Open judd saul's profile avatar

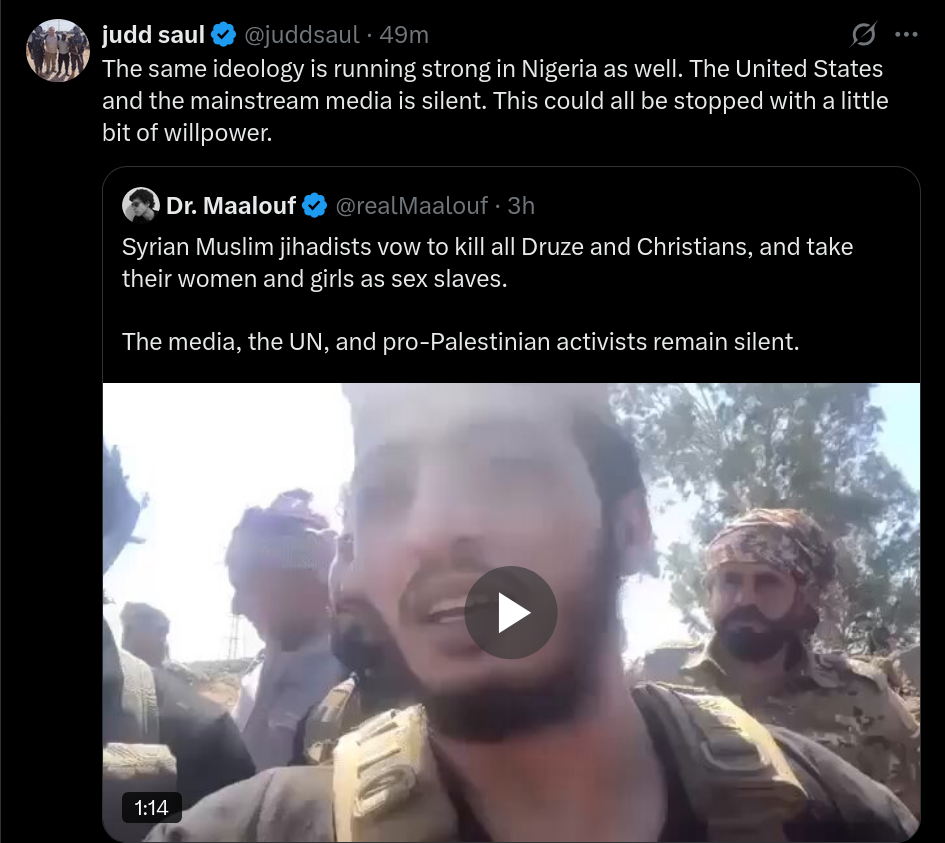coord(58,50)
